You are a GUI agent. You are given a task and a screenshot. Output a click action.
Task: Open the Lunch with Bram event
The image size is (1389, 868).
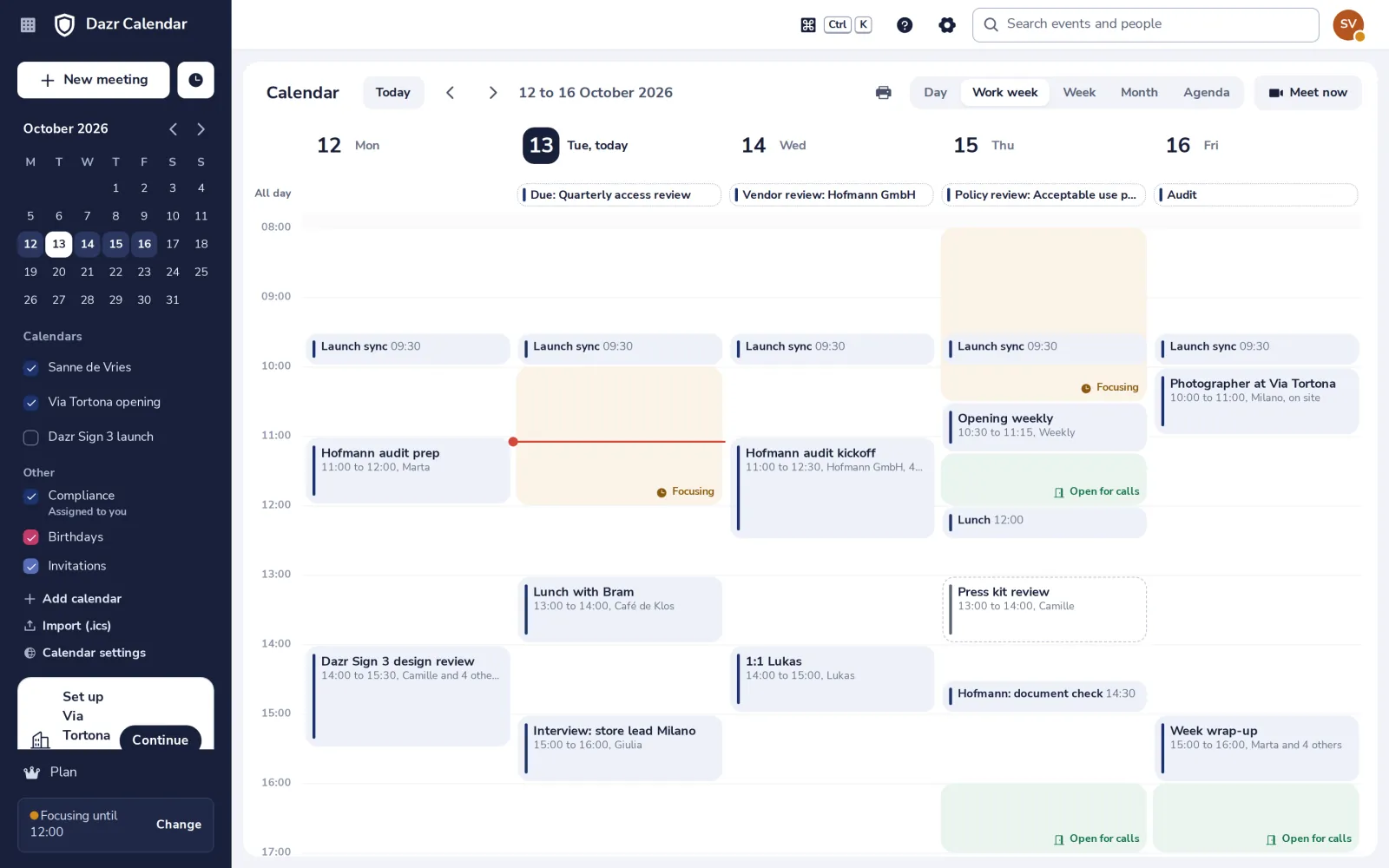tap(620, 609)
